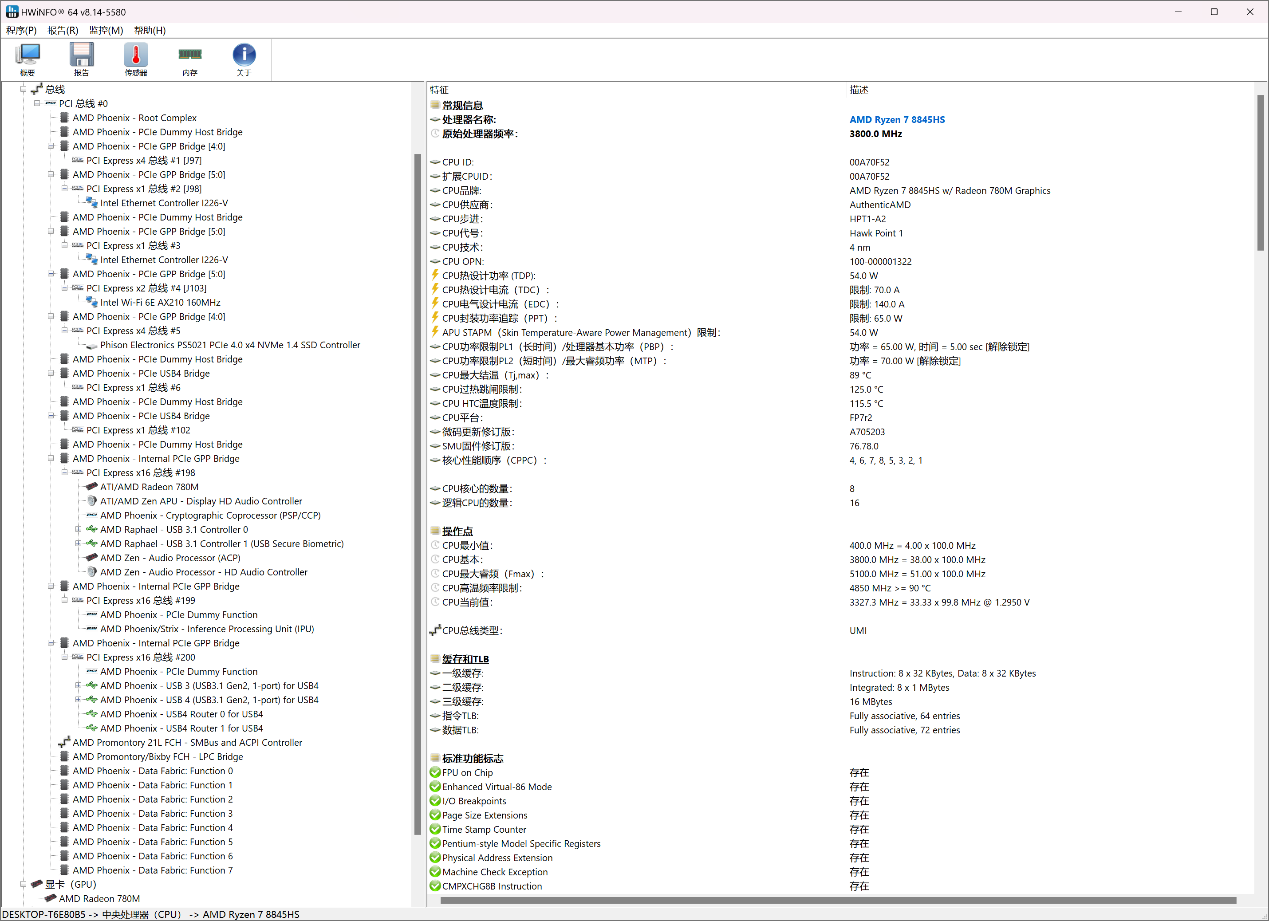Collapse the PCI 总线 #0 tree node
Image resolution: width=1269 pixels, height=921 pixels.
(x=37, y=103)
